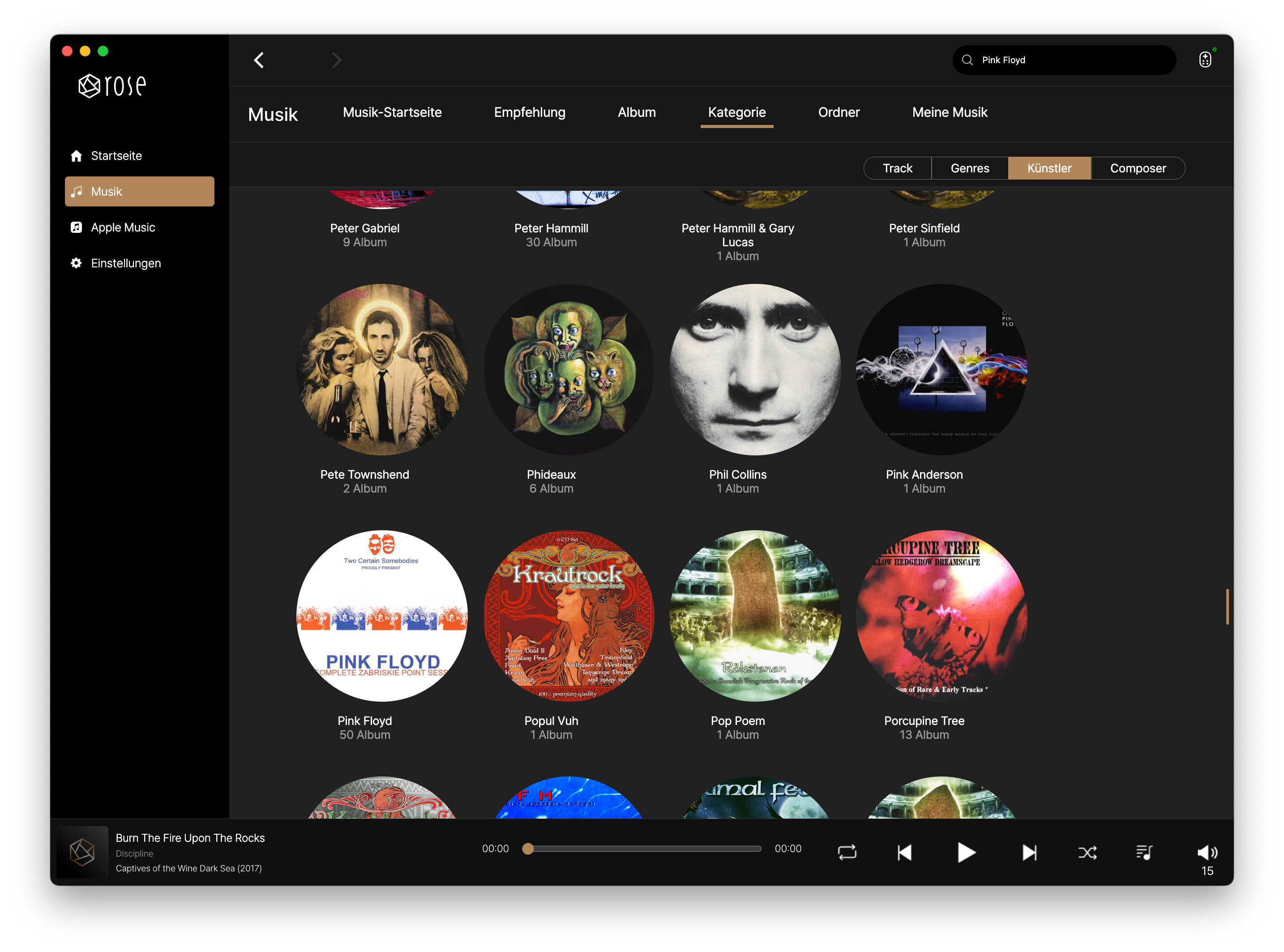Click the Musik section heading
Viewport: 1284px width, 952px height.
(x=273, y=114)
